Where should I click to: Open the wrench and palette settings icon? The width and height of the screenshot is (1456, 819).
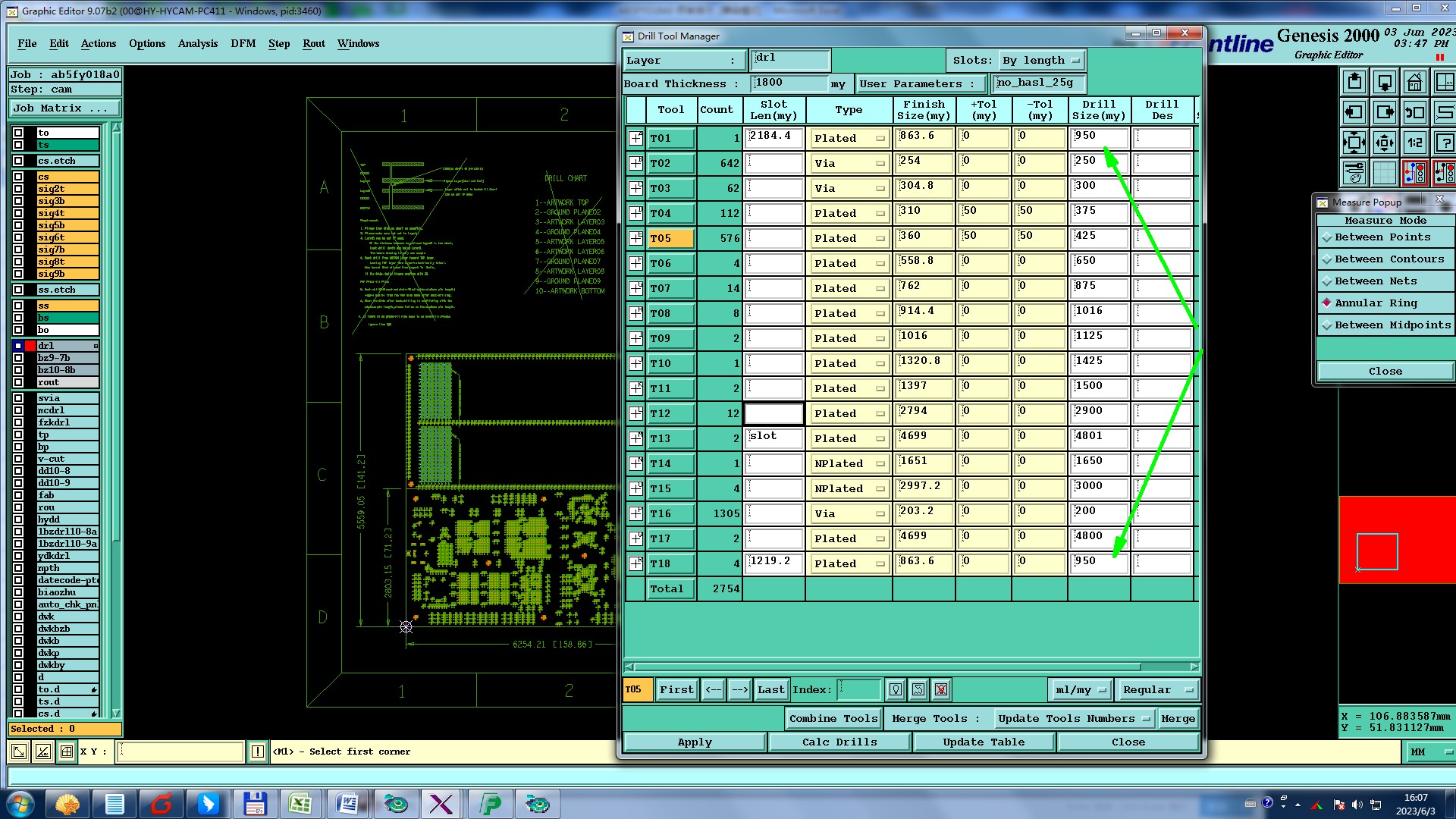coord(1354,173)
